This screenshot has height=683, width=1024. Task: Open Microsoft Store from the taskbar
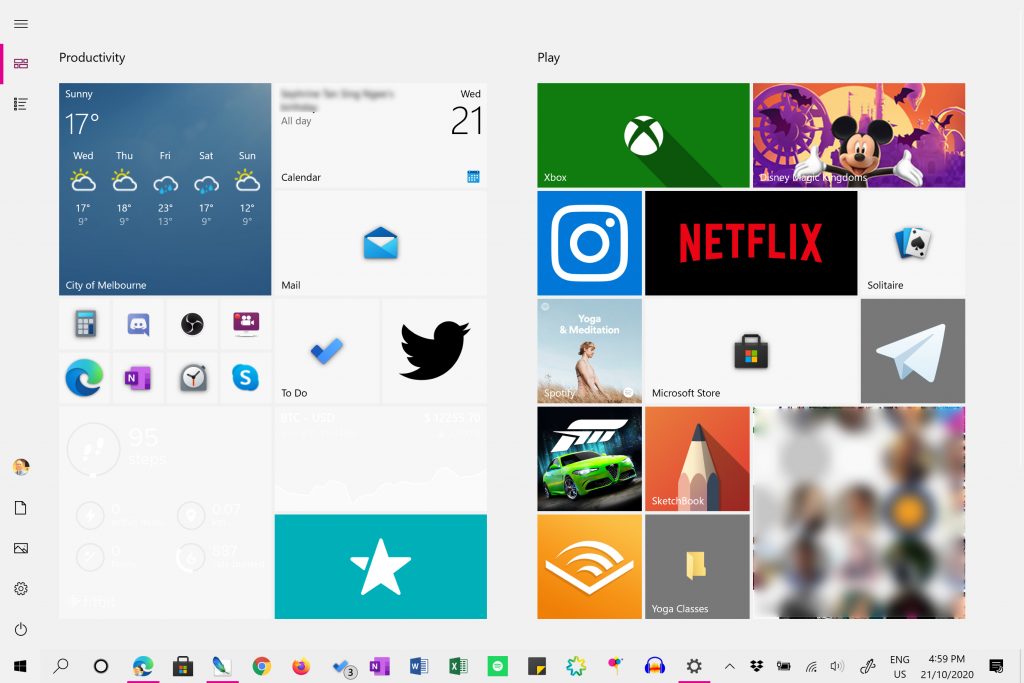click(183, 666)
